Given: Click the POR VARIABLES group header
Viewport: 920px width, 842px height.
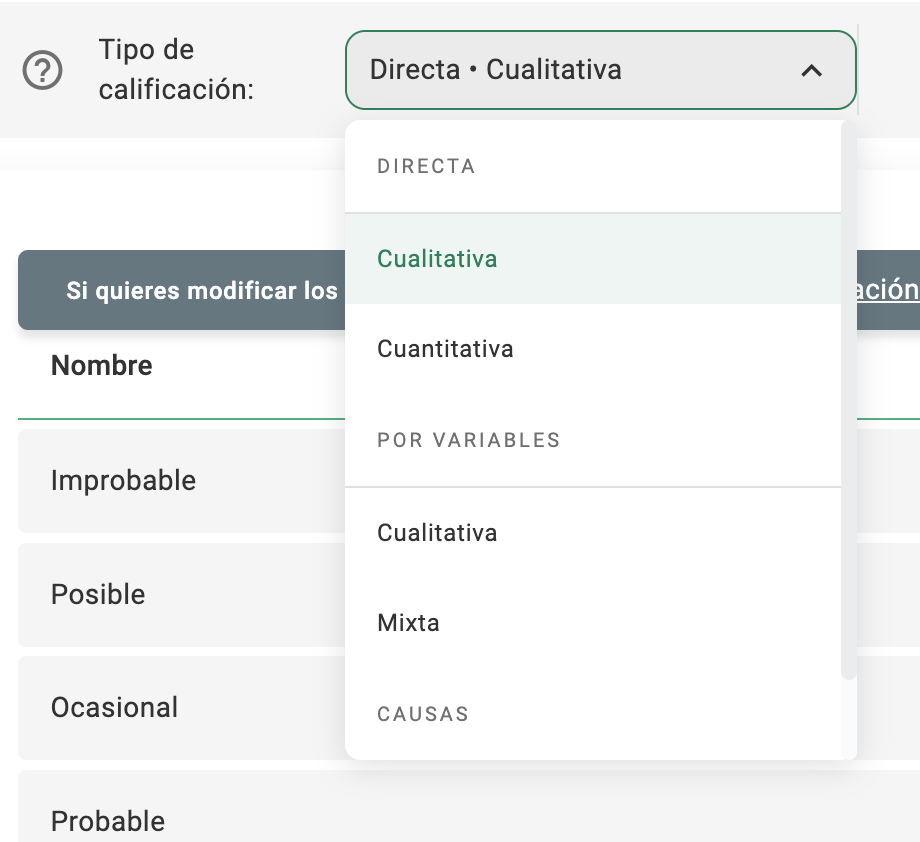Looking at the screenshot, I should [x=468, y=441].
